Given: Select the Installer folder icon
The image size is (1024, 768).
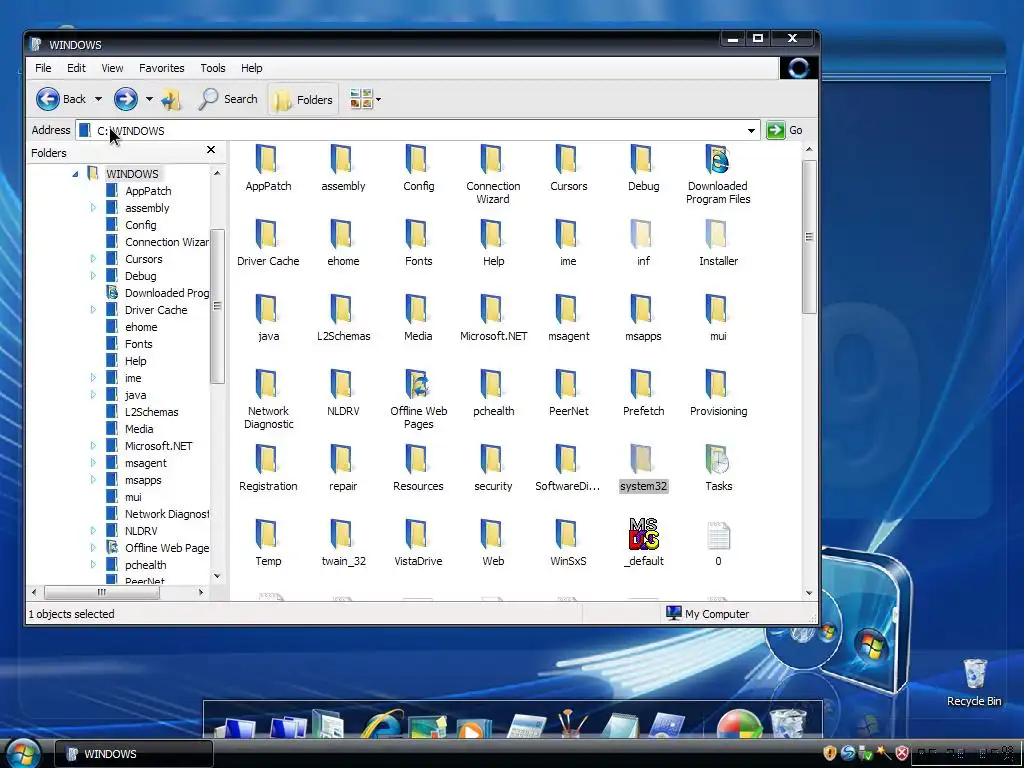Looking at the screenshot, I should coord(717,235).
